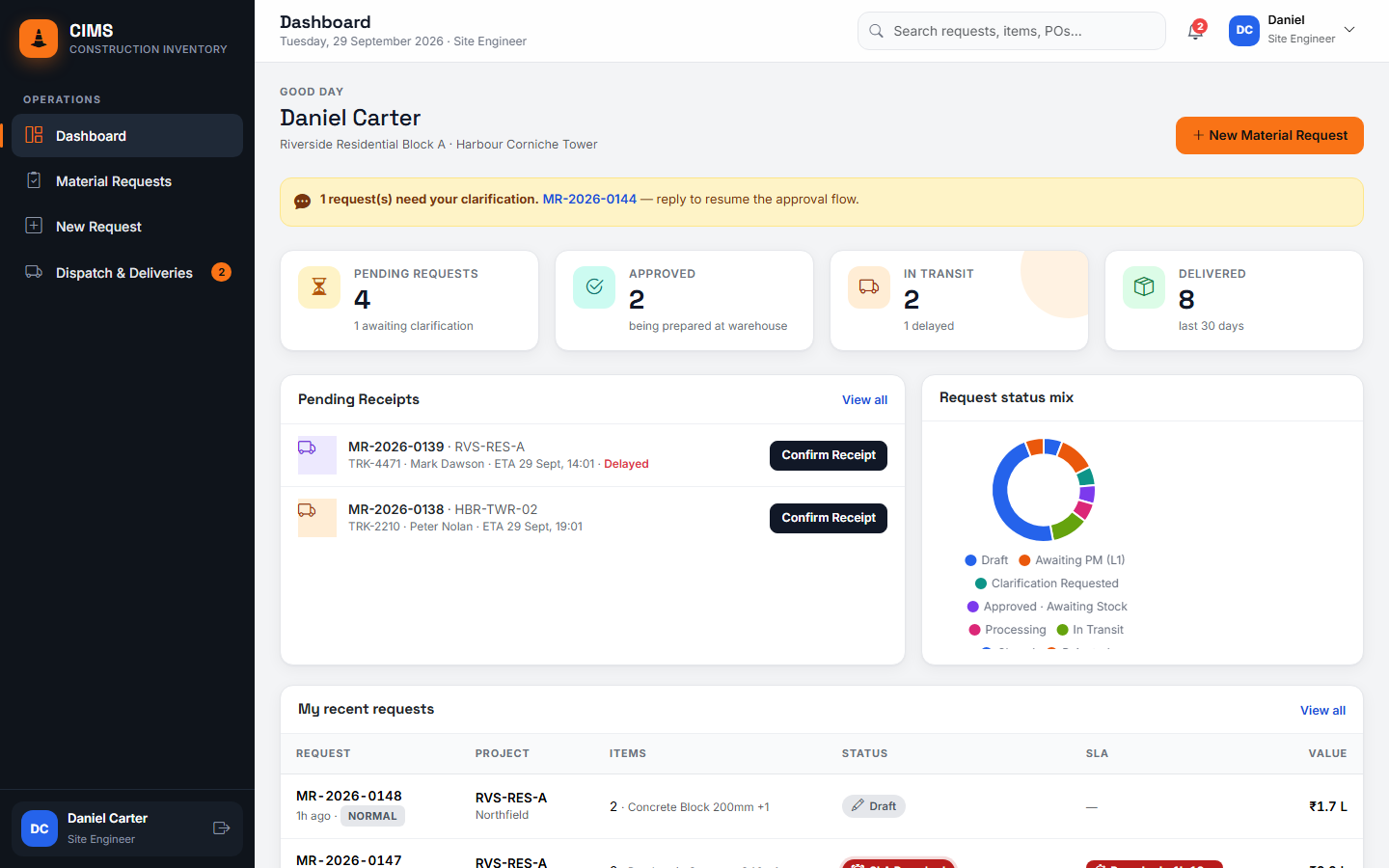
Task: Open the Approved card
Action: pos(684,301)
